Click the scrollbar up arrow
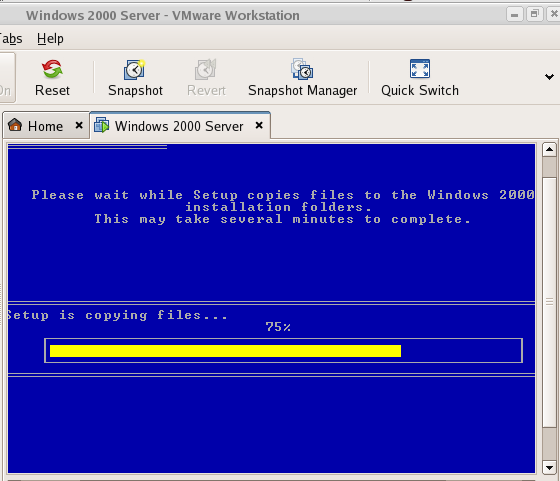Image resolution: width=560 pixels, height=481 pixels. (x=549, y=149)
